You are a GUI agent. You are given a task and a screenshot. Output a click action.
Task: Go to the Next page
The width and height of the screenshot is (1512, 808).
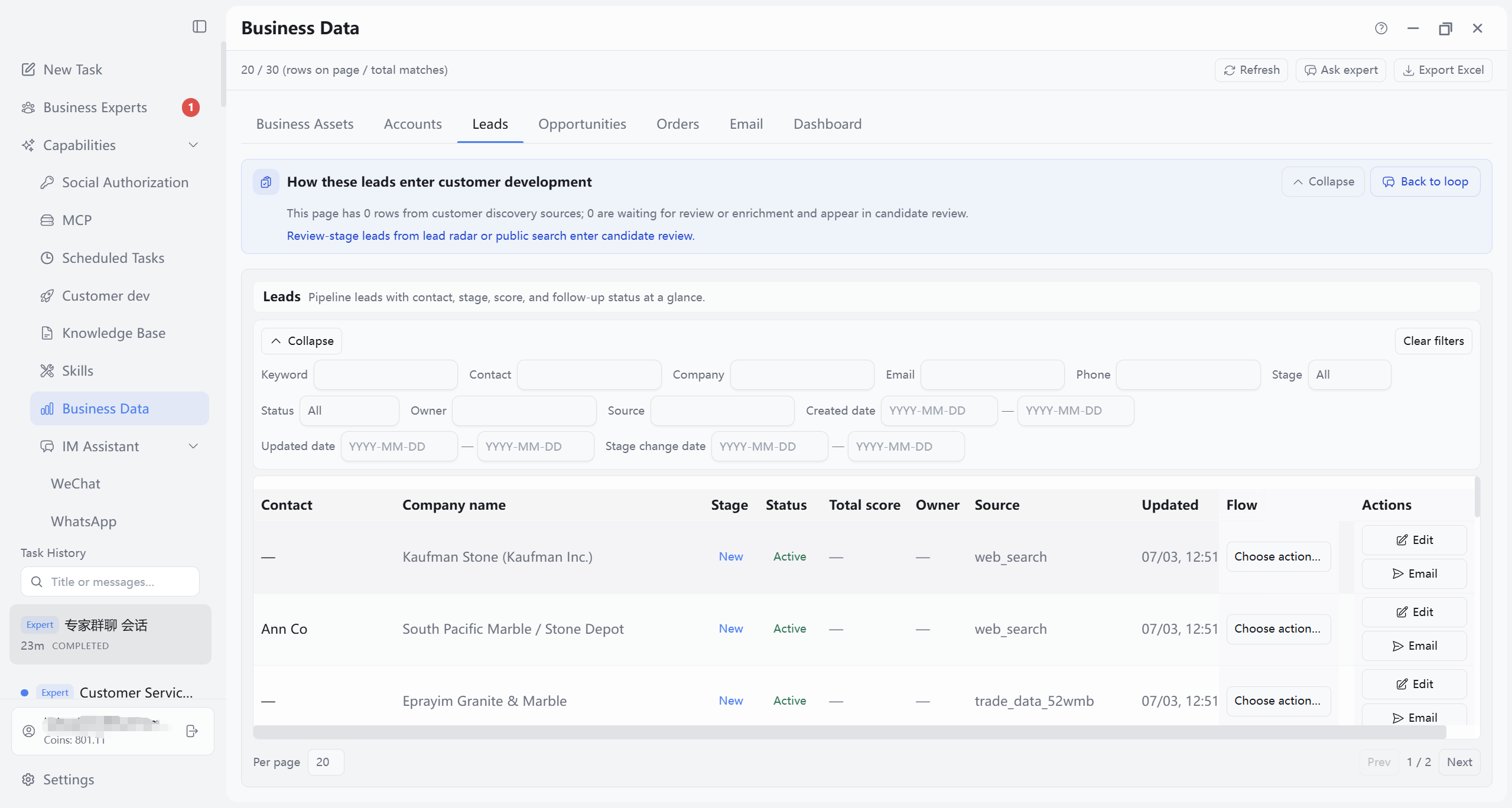coord(1459,763)
